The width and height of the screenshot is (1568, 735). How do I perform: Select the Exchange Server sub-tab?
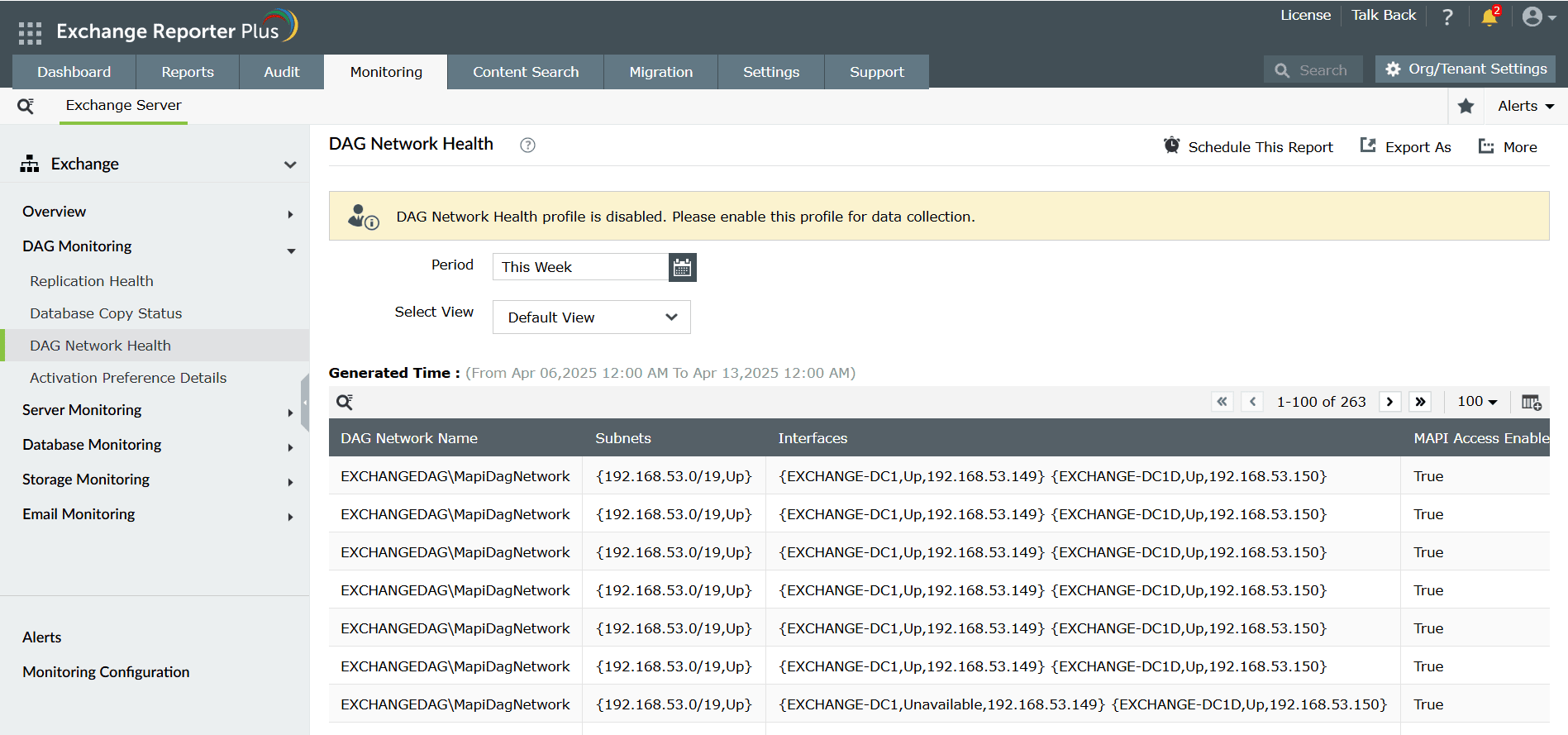[x=124, y=106]
